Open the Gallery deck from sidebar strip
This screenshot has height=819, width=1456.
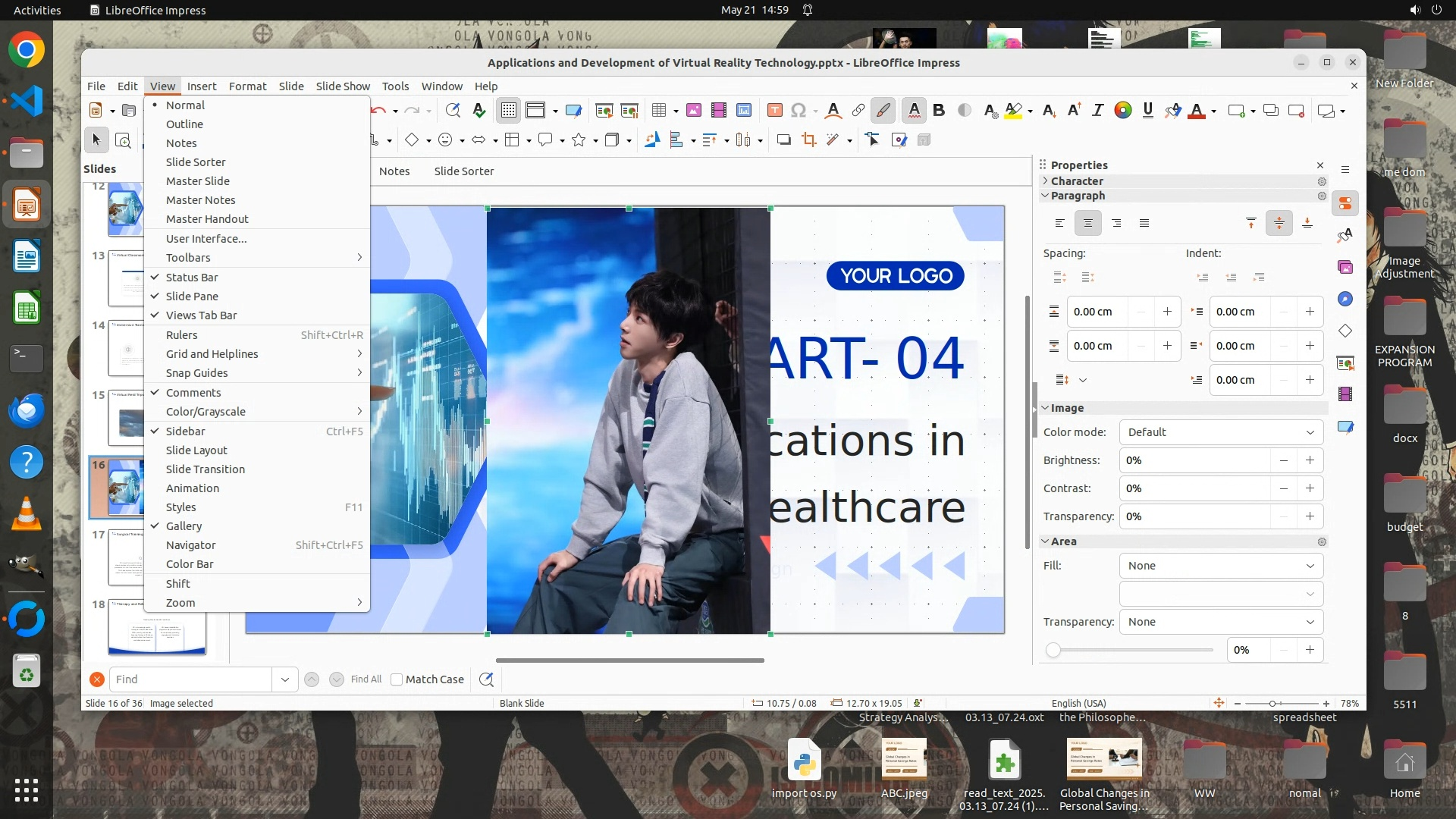click(1345, 267)
